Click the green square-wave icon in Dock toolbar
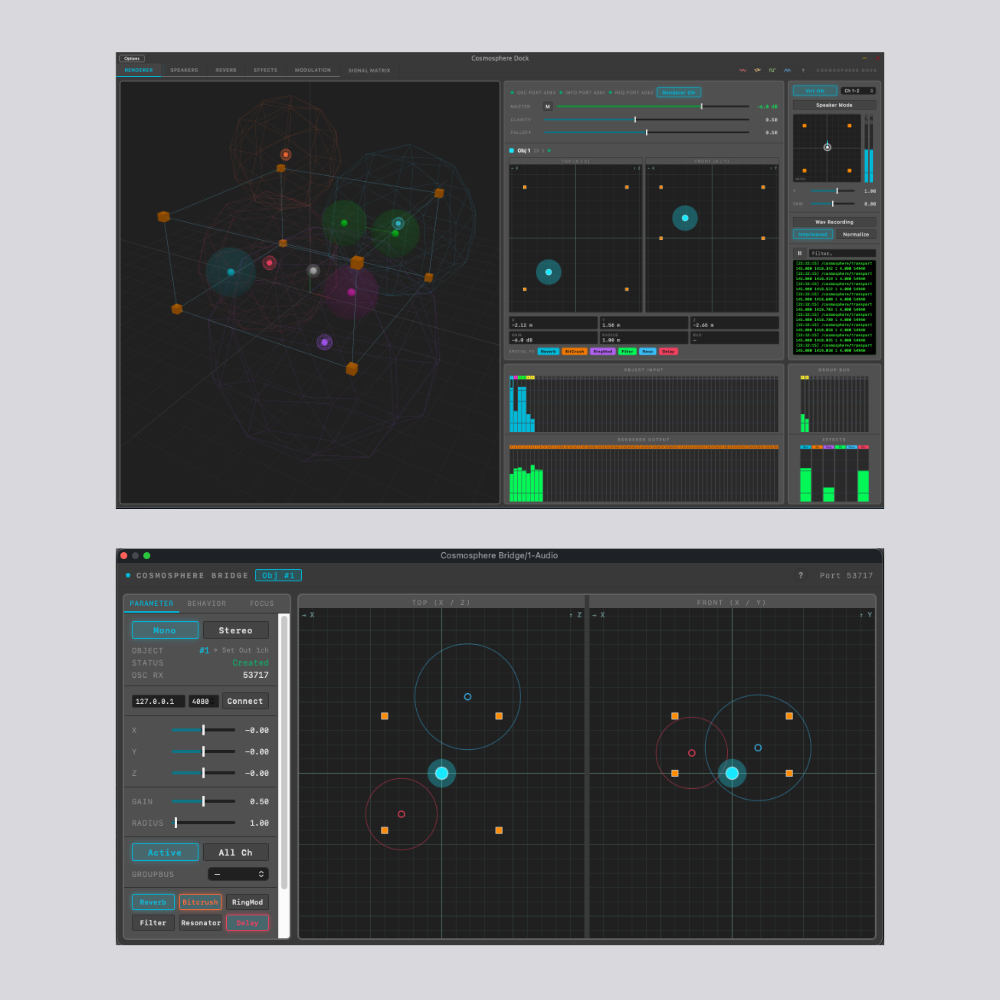The image size is (1000, 1000). click(772, 70)
